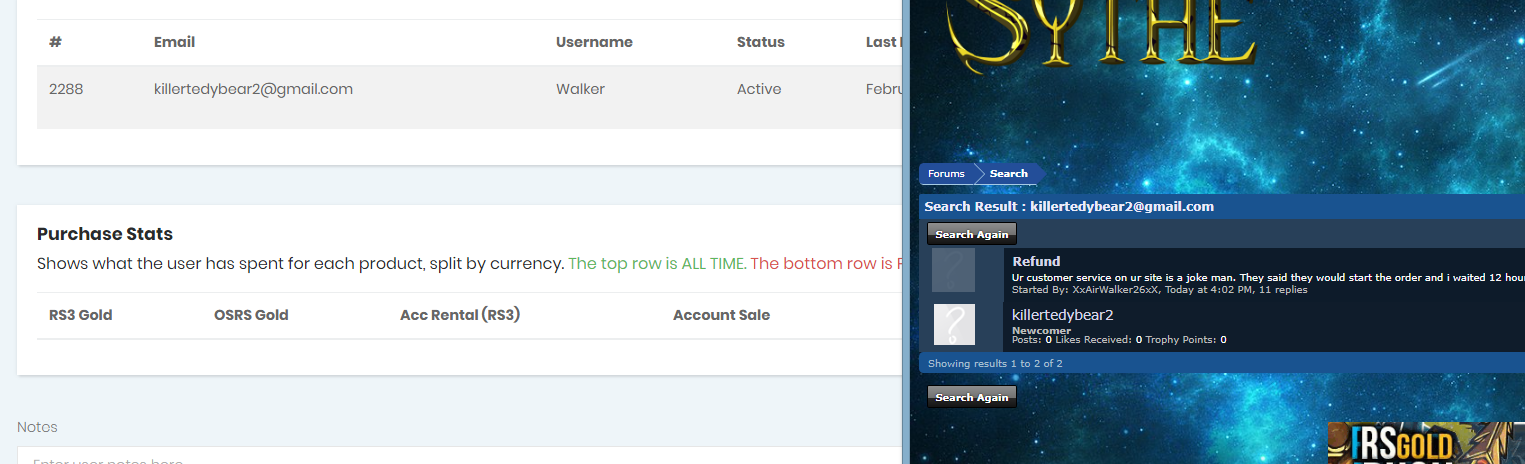
Task: Click the Email column header
Action: [174, 42]
